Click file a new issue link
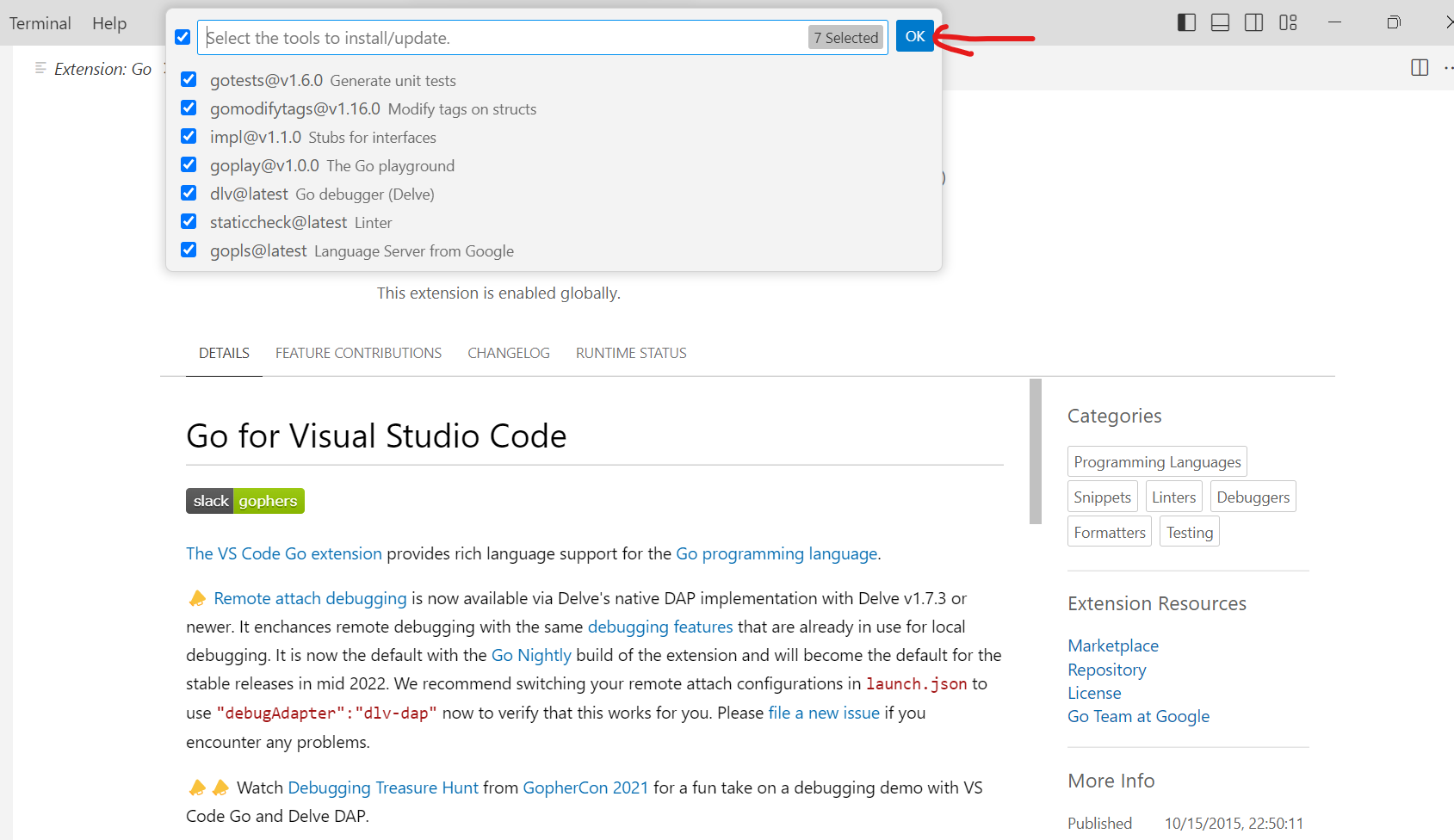 tap(824, 713)
